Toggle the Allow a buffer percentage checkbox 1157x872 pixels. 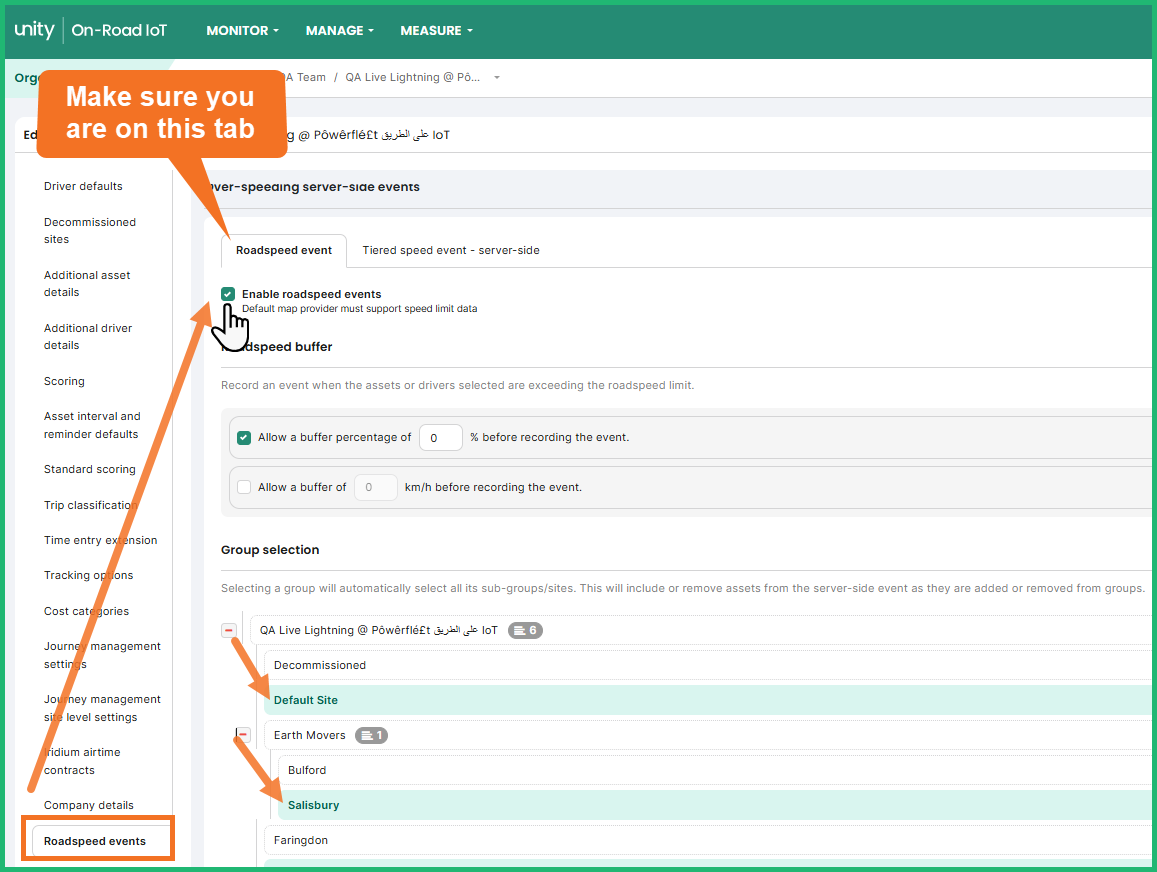point(244,437)
